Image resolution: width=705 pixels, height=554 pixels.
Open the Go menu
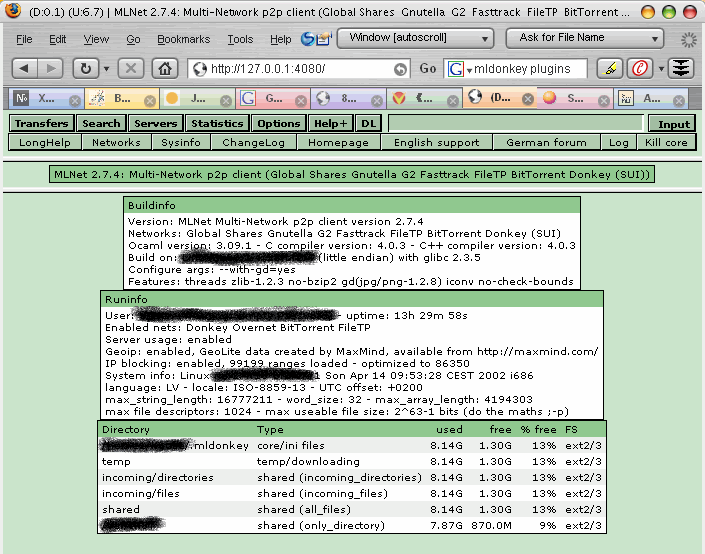tap(133, 40)
